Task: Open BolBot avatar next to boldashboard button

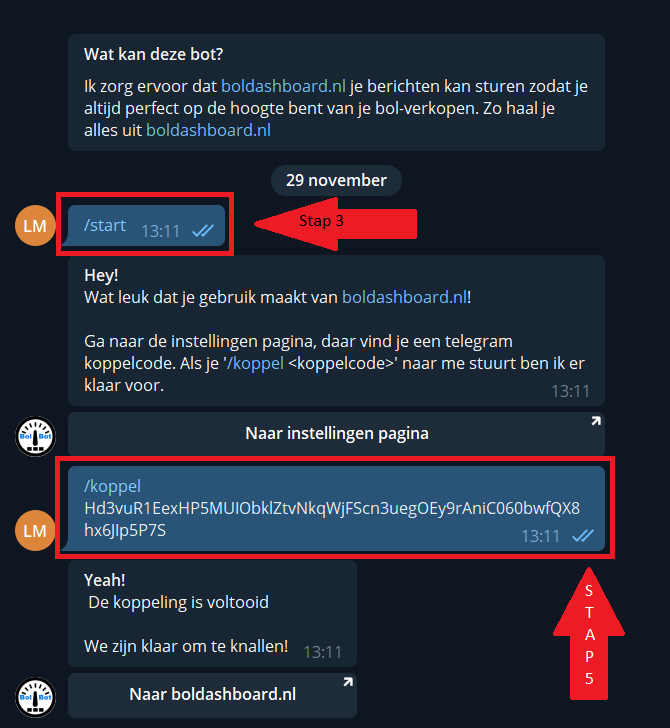Action: click(x=35, y=697)
